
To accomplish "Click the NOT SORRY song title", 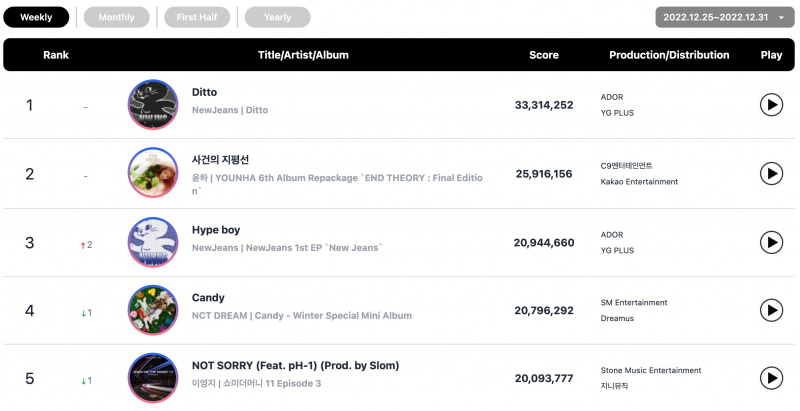I will [x=295, y=366].
